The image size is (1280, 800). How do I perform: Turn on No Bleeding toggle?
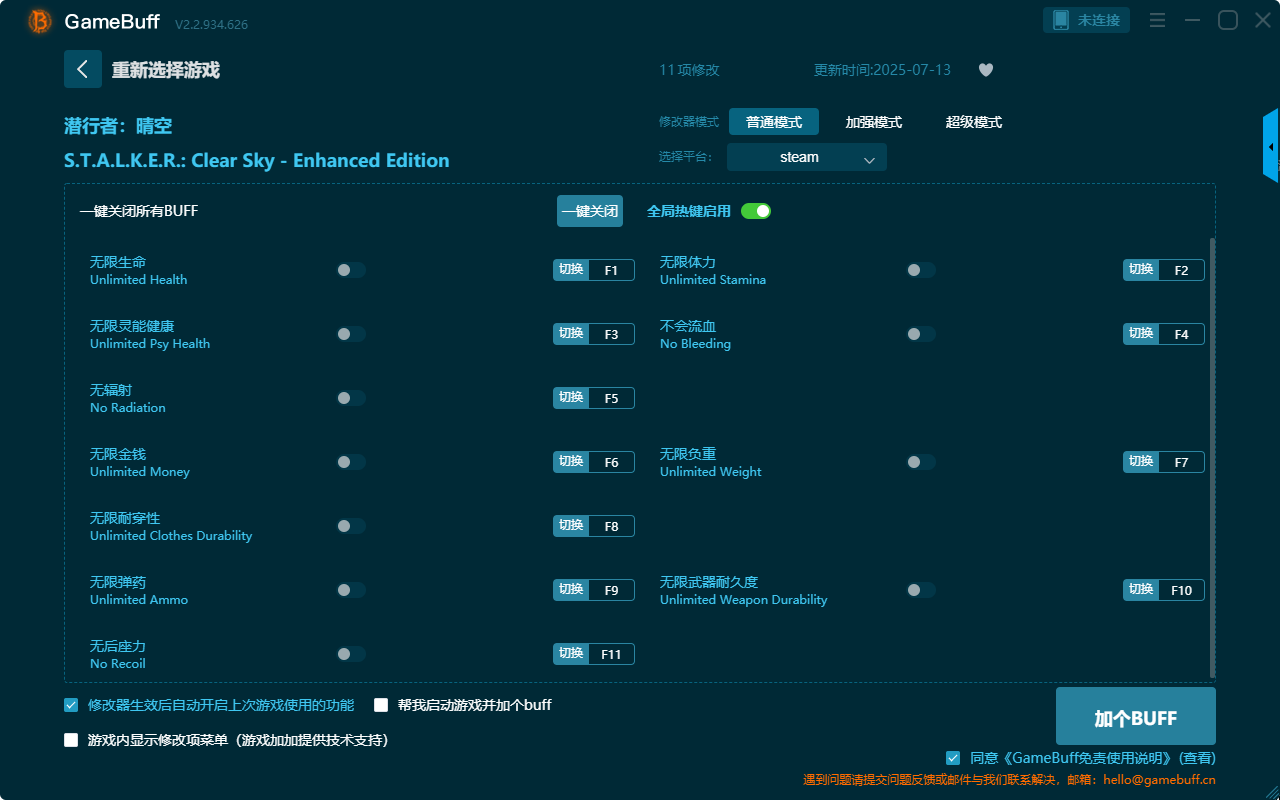click(x=921, y=334)
